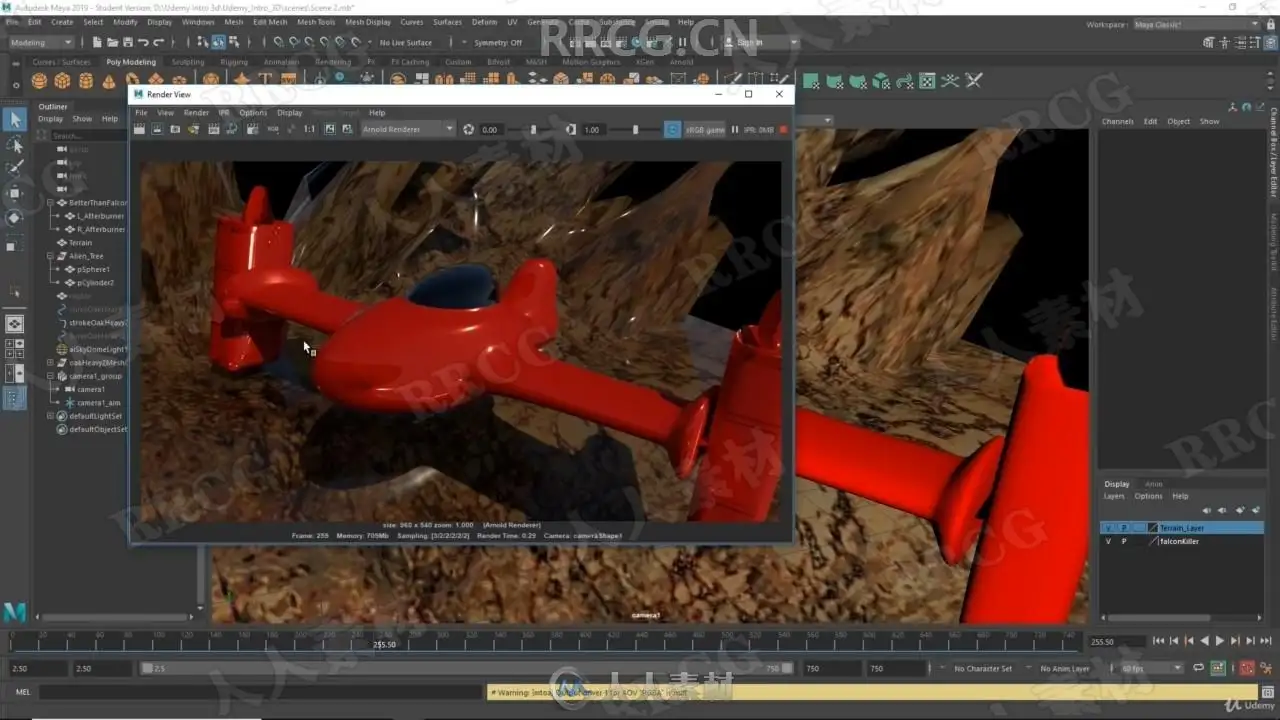Open the Arnold Renderer dropdown
This screenshot has height=720, width=1280.
click(x=408, y=129)
